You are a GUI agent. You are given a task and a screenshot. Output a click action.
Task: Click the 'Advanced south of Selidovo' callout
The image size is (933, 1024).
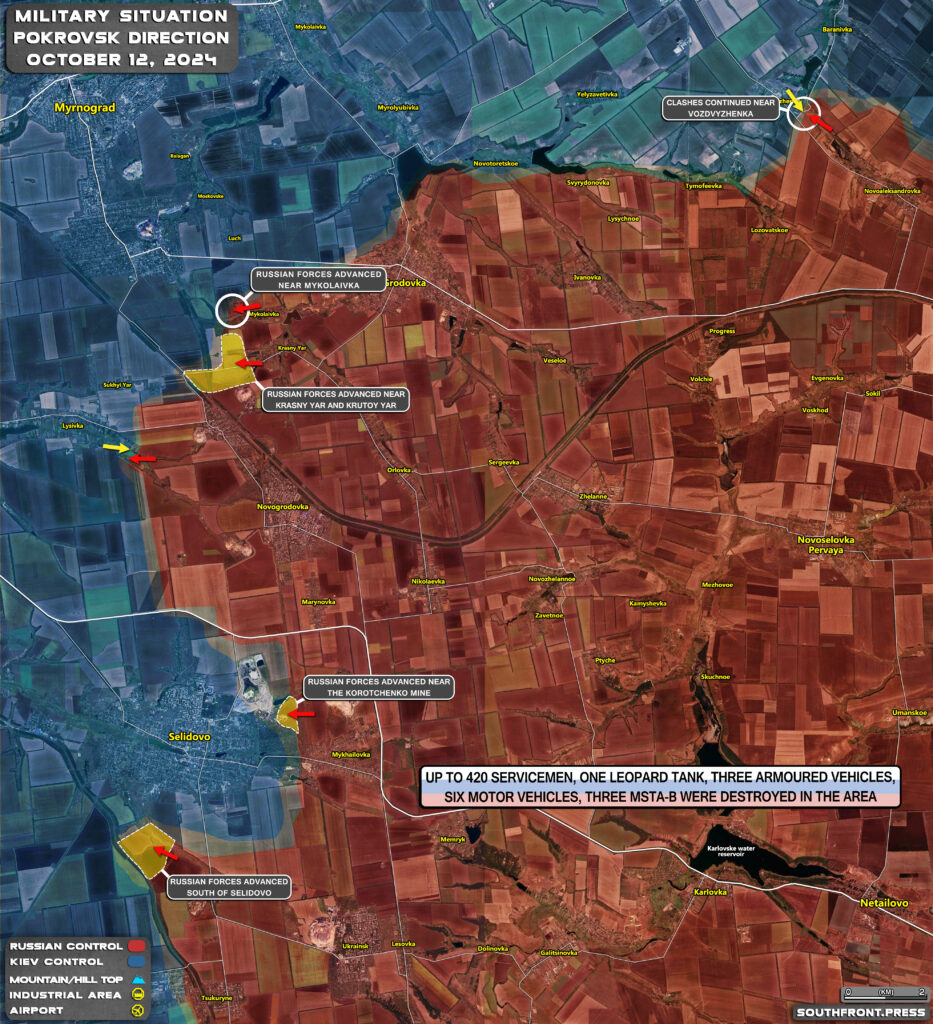pos(229,887)
